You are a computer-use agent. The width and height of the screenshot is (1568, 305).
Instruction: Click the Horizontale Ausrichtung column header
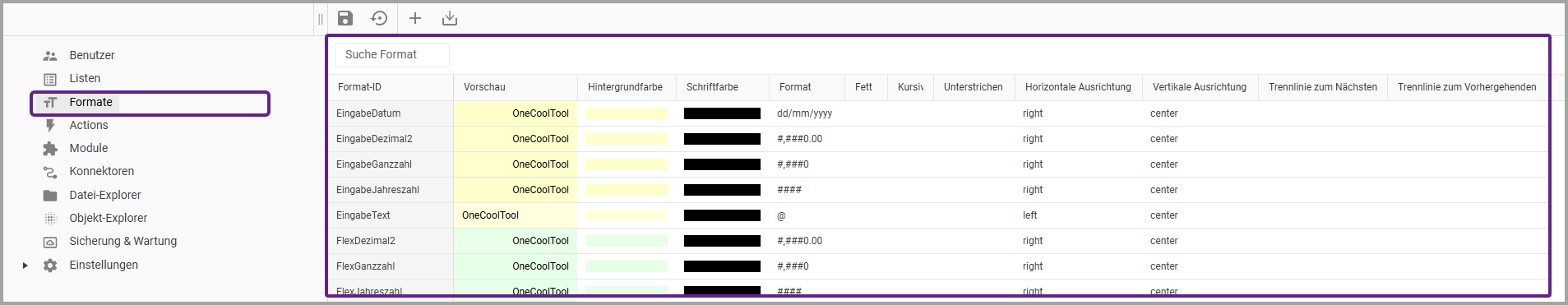1079,87
